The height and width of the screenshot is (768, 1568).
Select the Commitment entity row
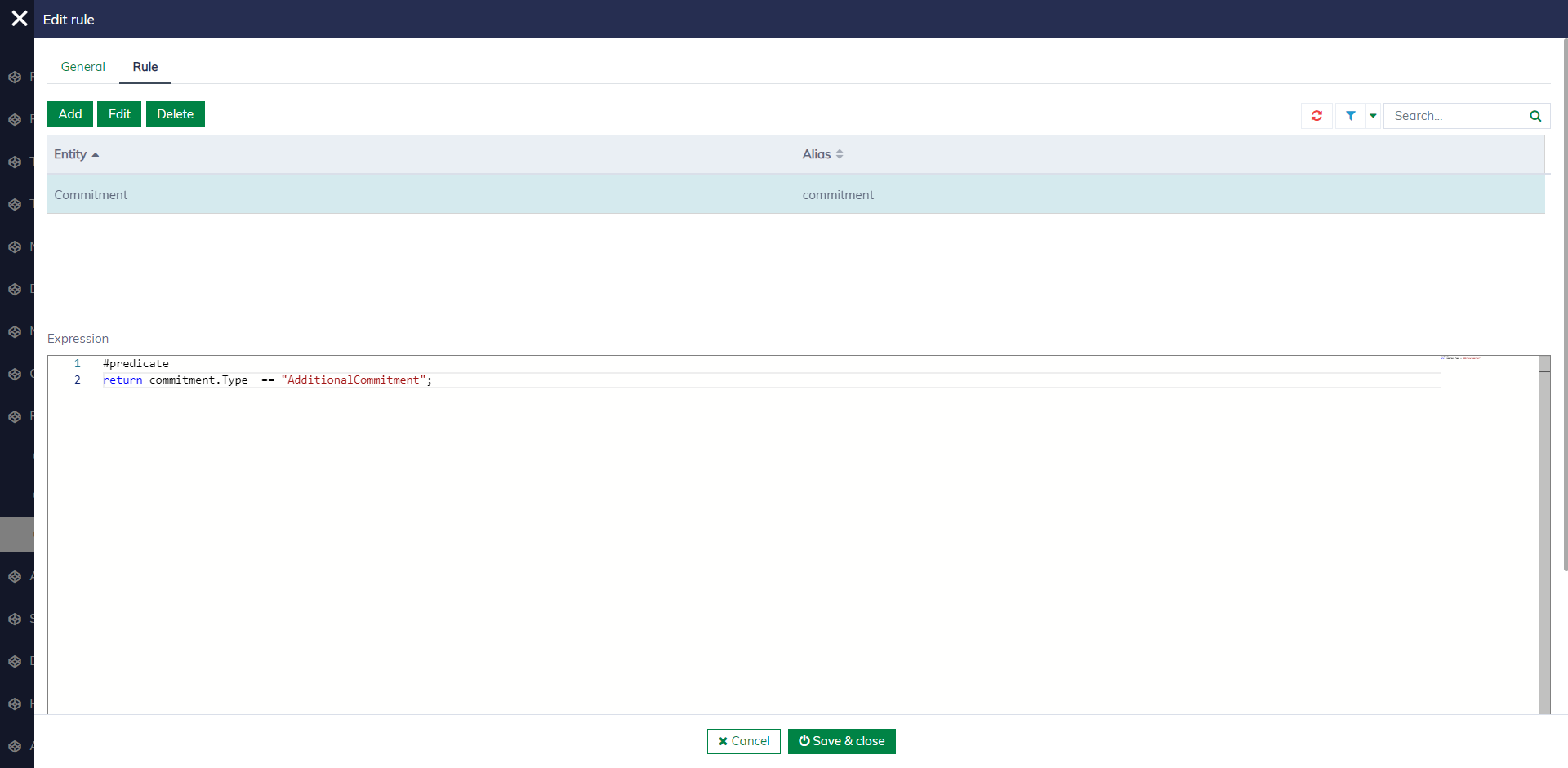point(408,195)
